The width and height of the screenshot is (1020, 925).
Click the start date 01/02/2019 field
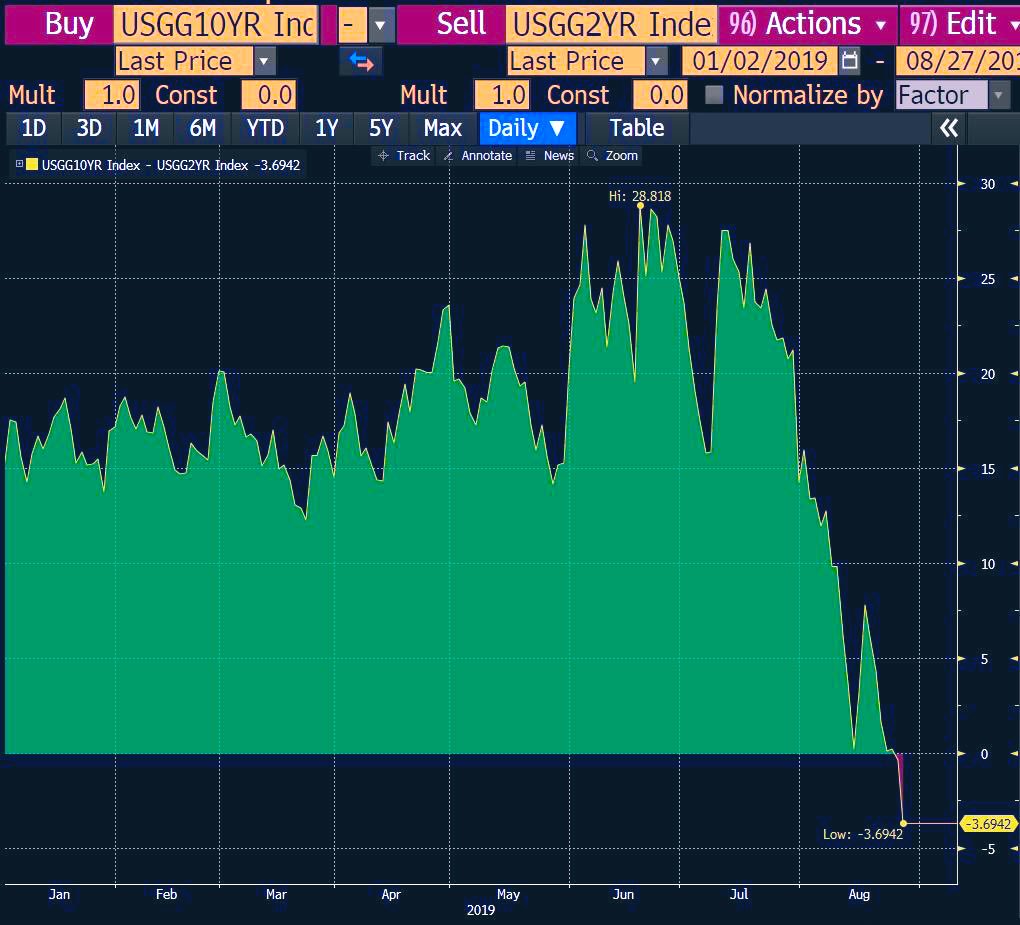point(760,61)
